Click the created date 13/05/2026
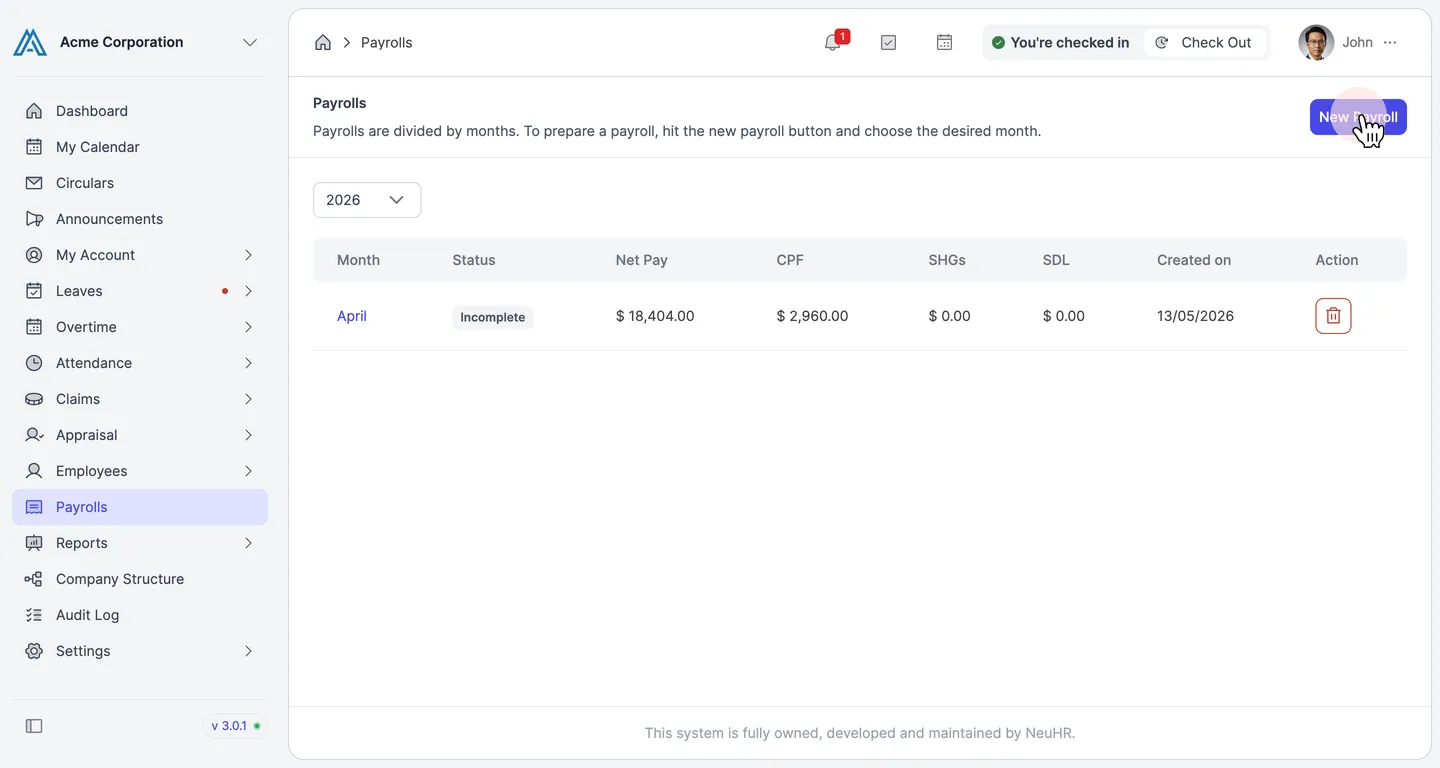 pyautogui.click(x=1195, y=316)
